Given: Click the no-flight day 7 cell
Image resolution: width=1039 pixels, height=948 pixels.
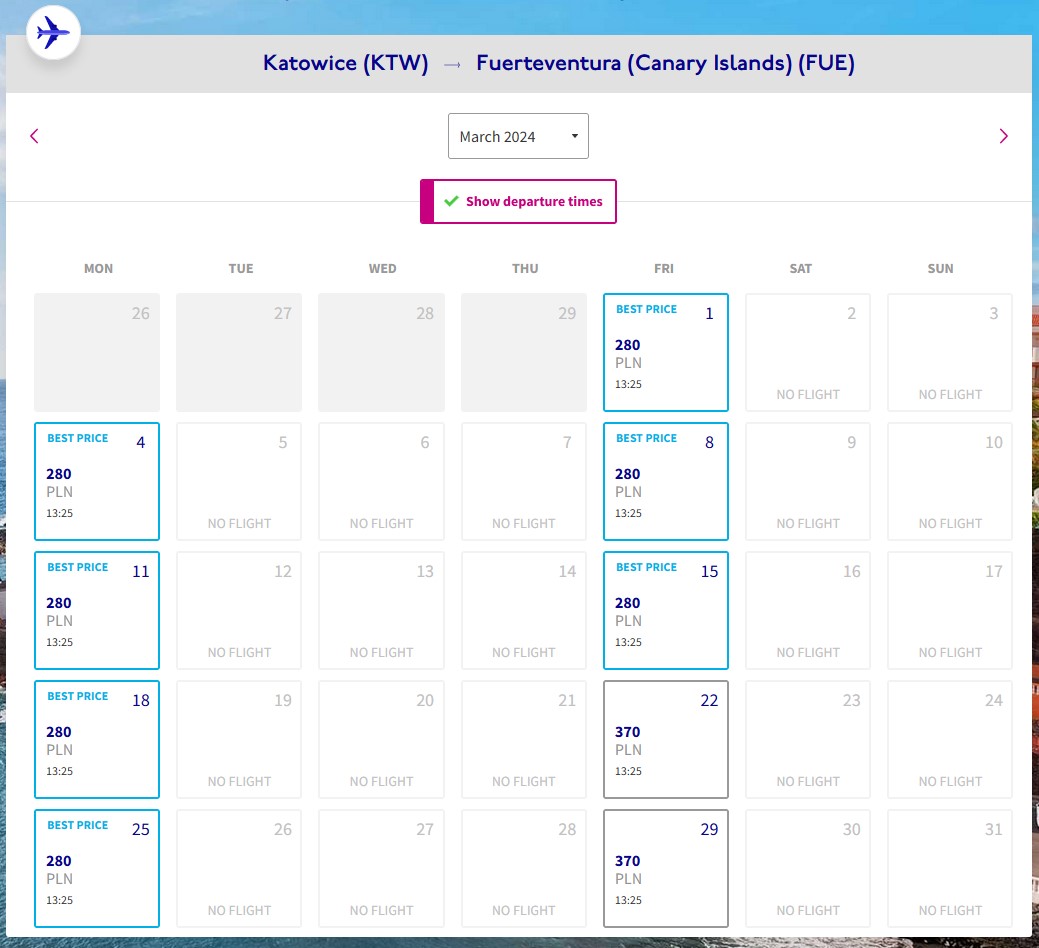Looking at the screenshot, I should pyautogui.click(x=523, y=482).
